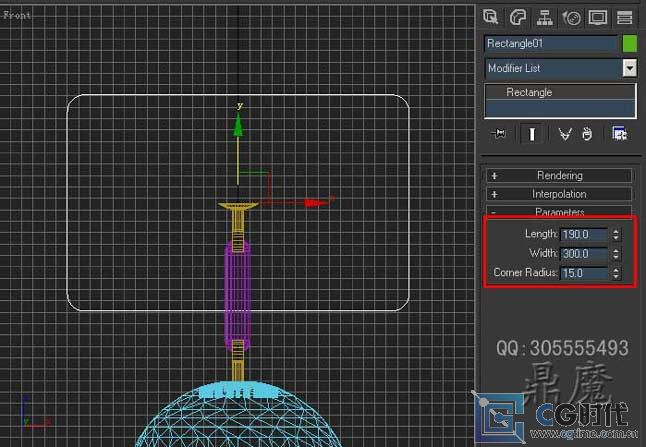The height and width of the screenshot is (447, 646).
Task: Click Remove Modifier from stack icon
Action: point(588,133)
